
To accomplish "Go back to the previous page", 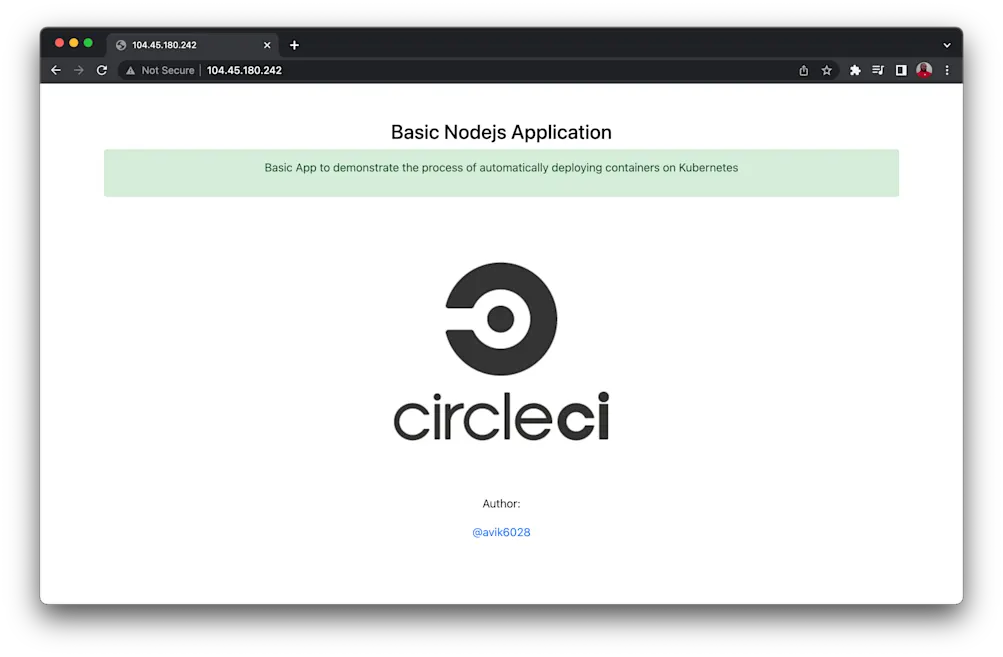I will [x=56, y=70].
